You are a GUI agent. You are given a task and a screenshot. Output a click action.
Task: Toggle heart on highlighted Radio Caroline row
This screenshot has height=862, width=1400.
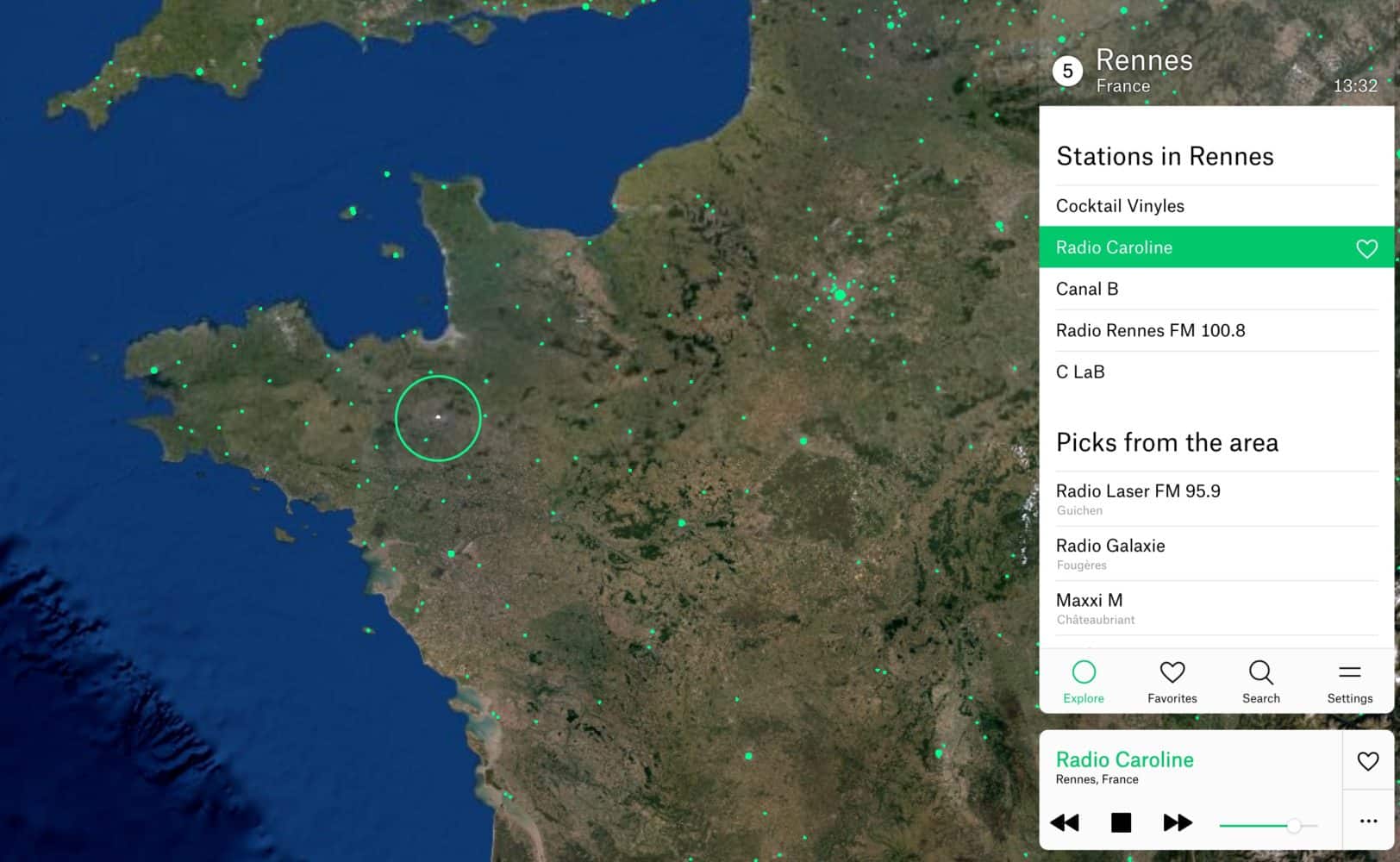[1366, 248]
